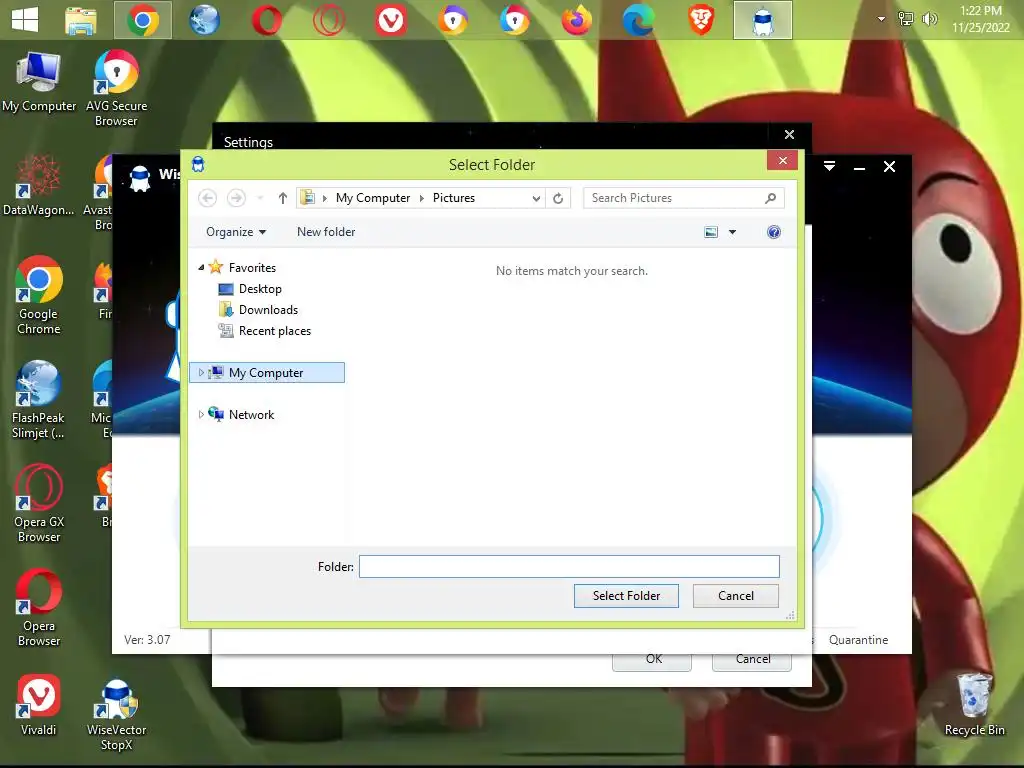1024x768 pixels.
Task: Open Opera GX Browser desktop shortcut
Action: [39, 504]
